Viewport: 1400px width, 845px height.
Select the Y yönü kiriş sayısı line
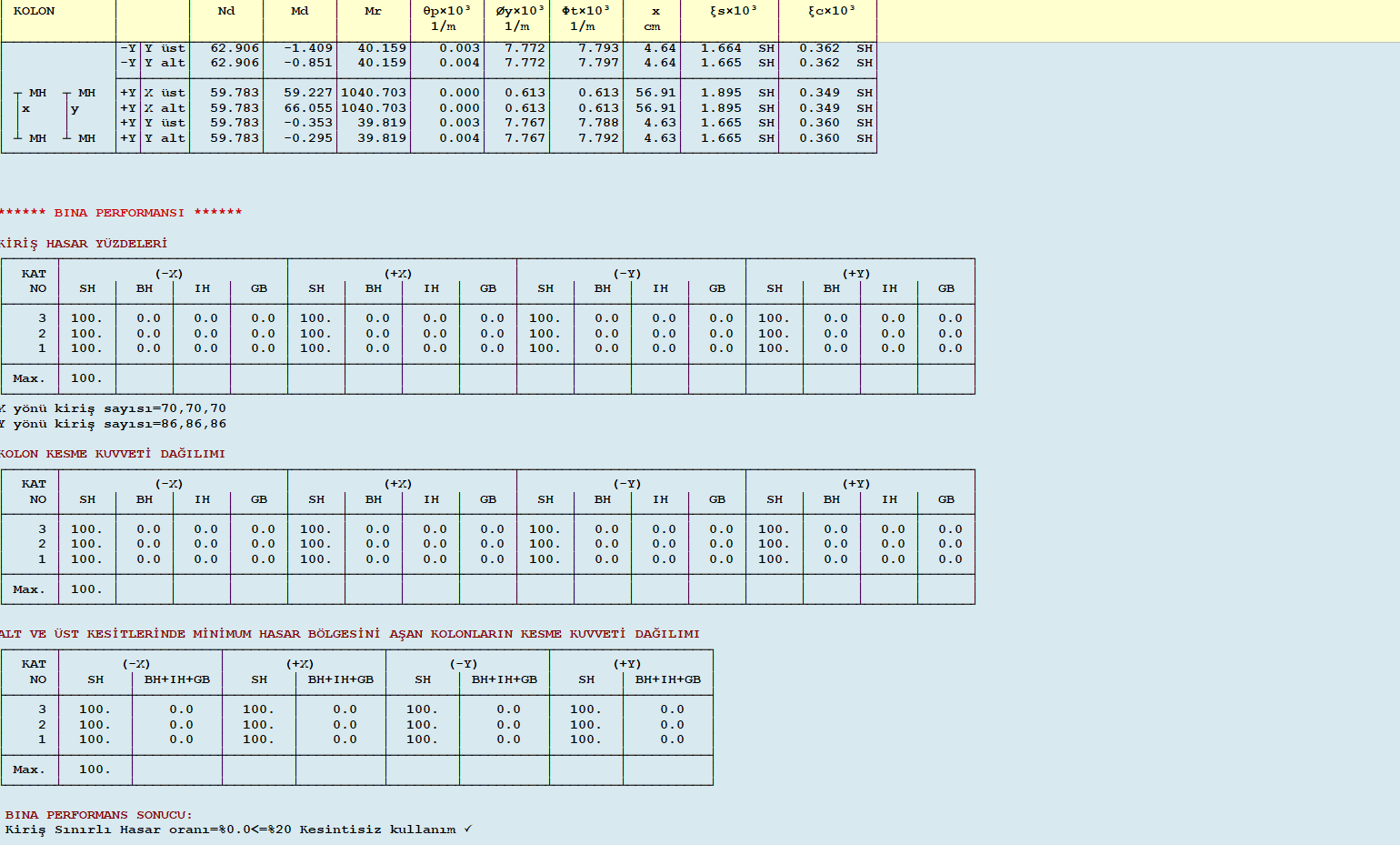tap(114, 424)
